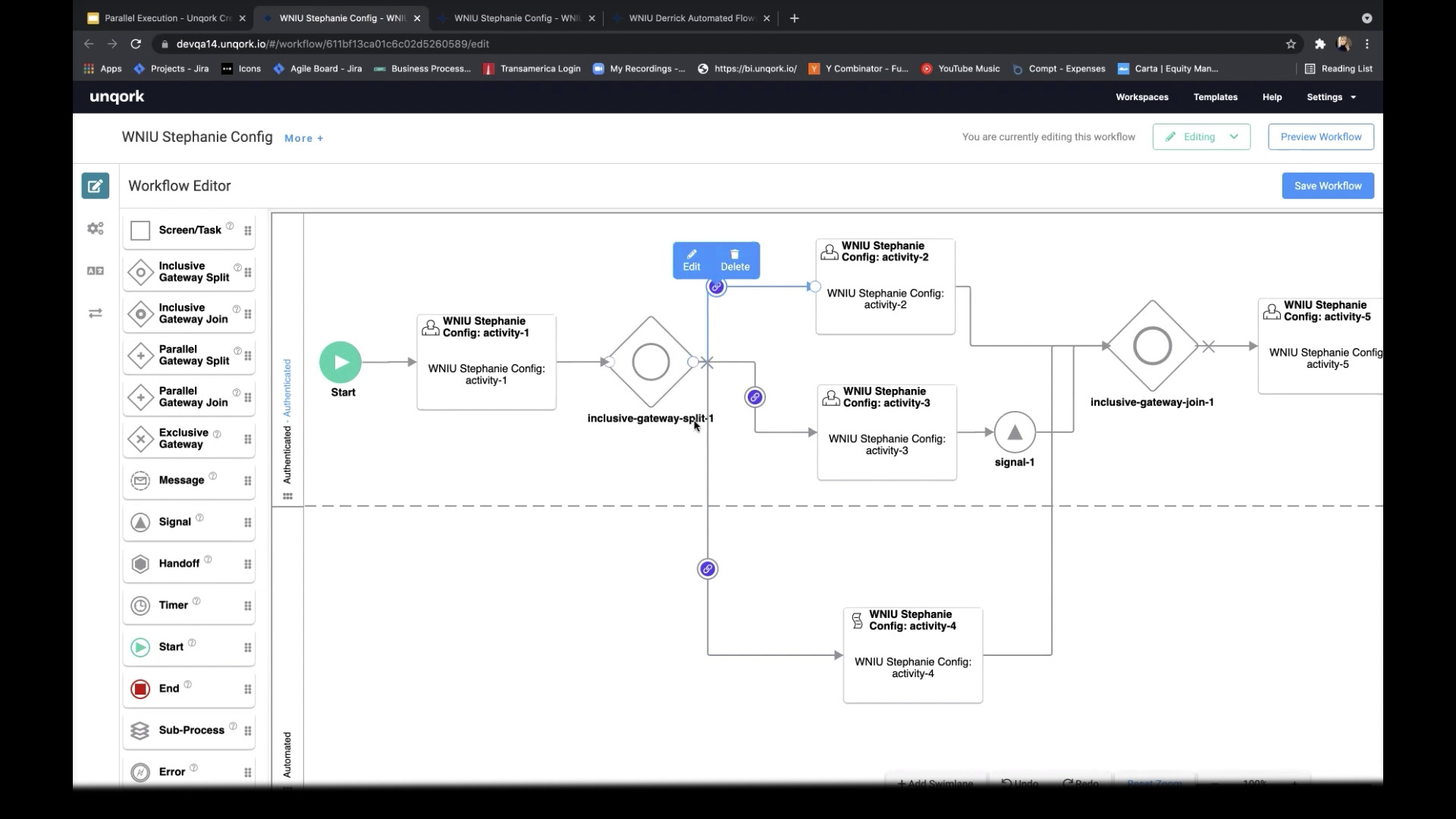Open the Workspaces menu item
This screenshot has width=1456, height=819.
[x=1142, y=97]
